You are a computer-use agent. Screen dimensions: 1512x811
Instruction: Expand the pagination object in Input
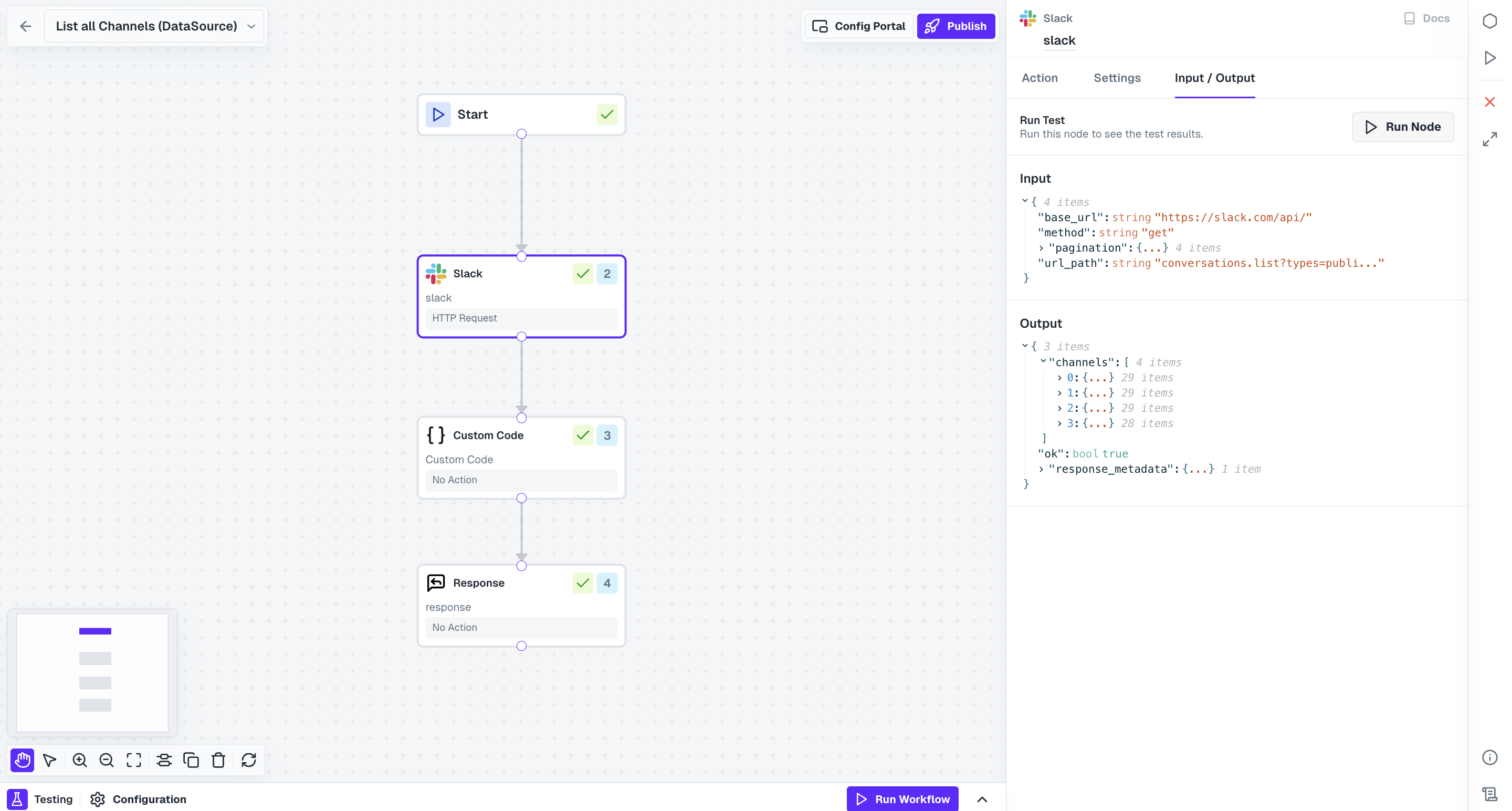(1042, 248)
